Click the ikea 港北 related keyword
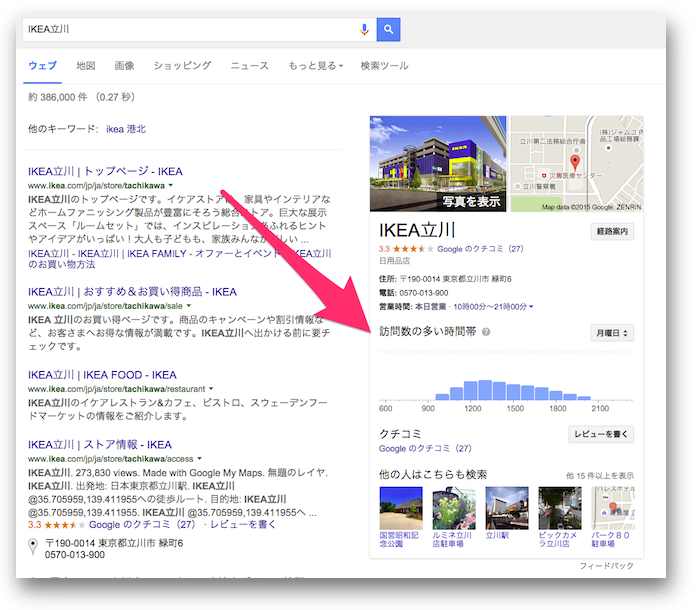The image size is (696, 610). click(126, 129)
